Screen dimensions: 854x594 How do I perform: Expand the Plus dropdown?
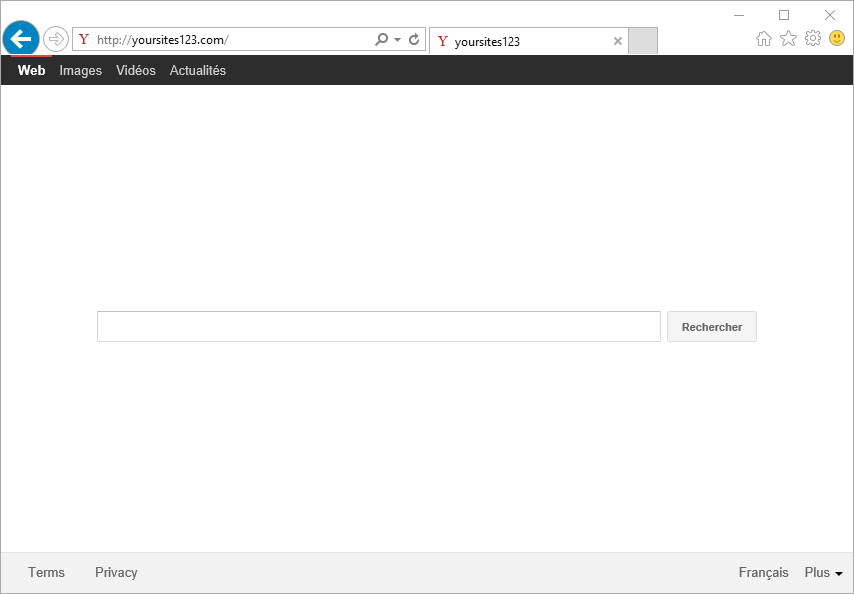point(824,572)
